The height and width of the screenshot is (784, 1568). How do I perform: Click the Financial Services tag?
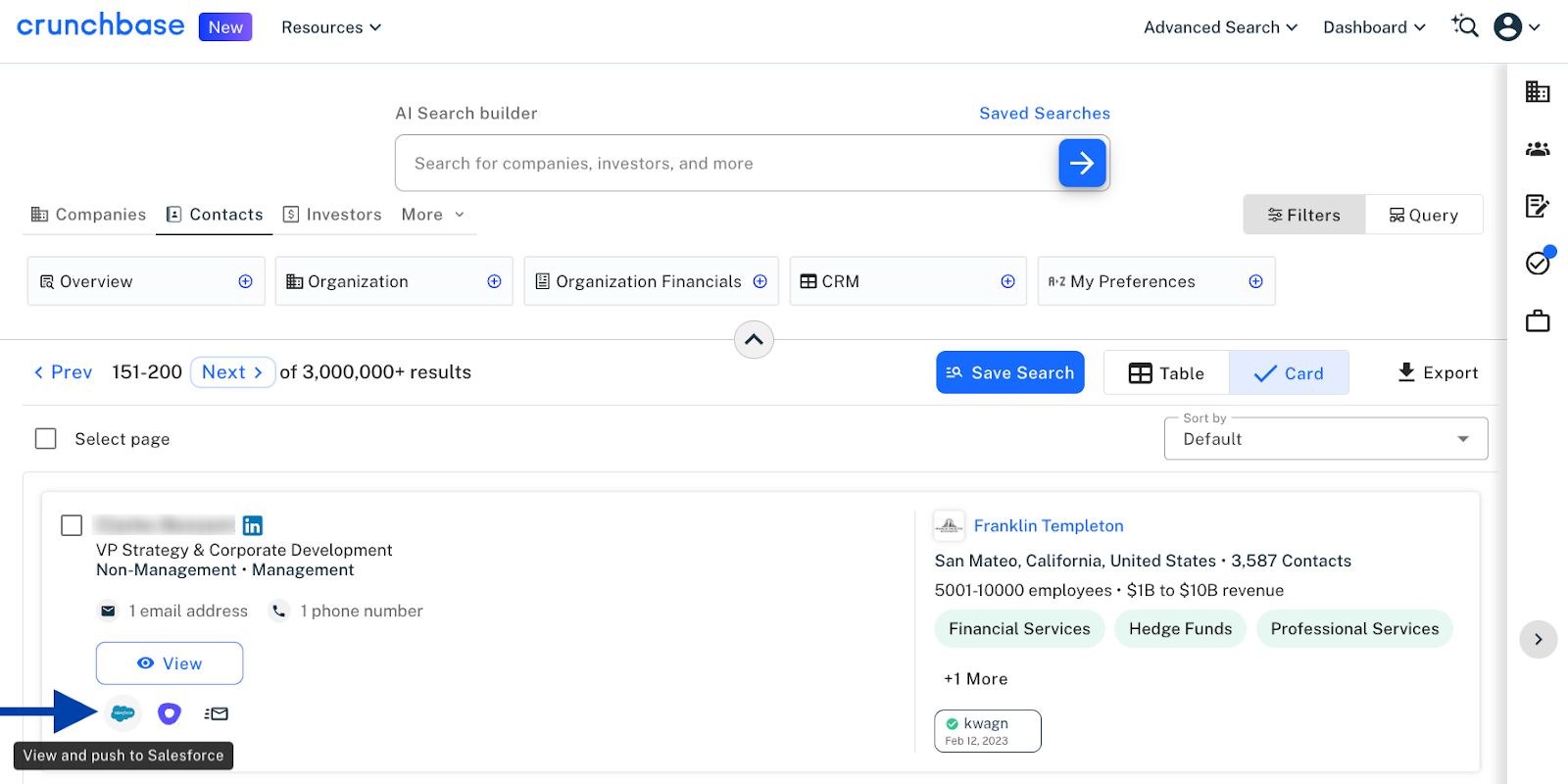pos(1019,629)
